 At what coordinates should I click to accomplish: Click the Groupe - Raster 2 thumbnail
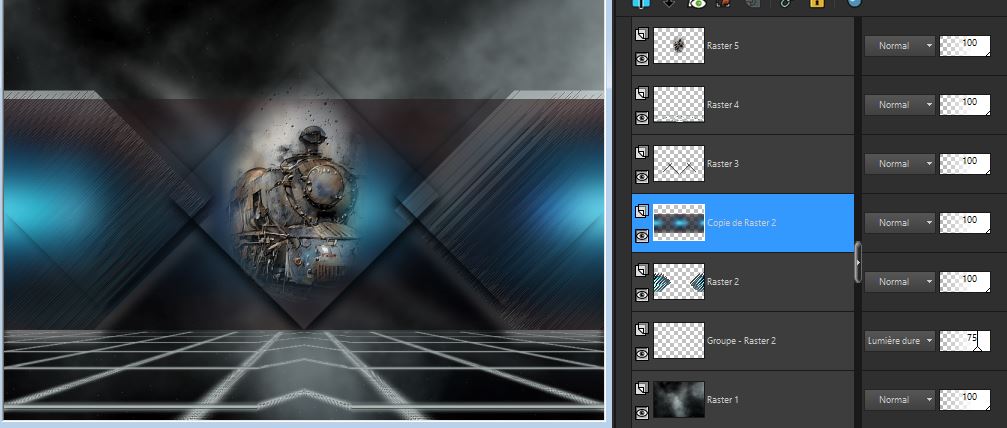click(x=679, y=341)
